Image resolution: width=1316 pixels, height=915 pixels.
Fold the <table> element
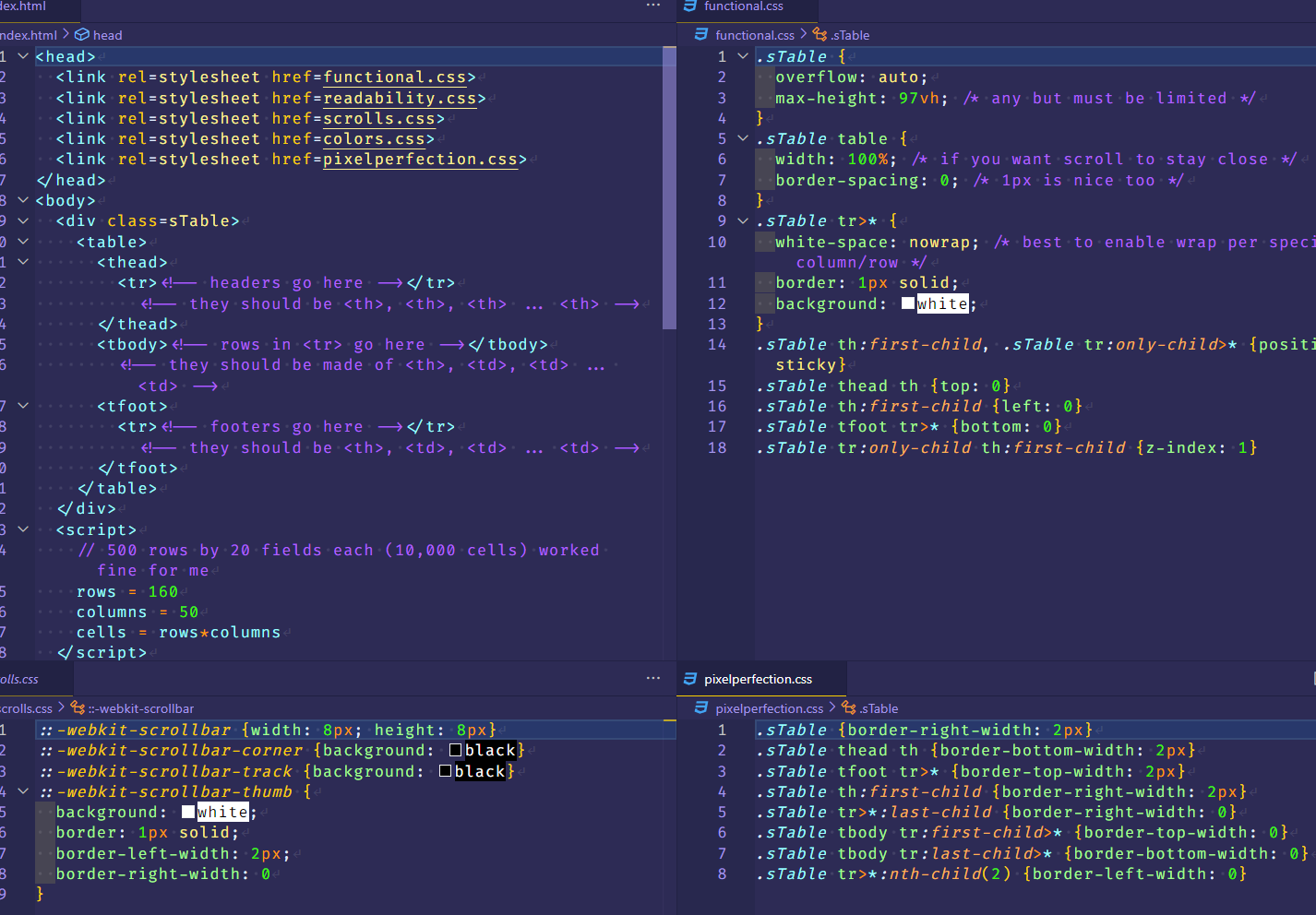click(23, 242)
